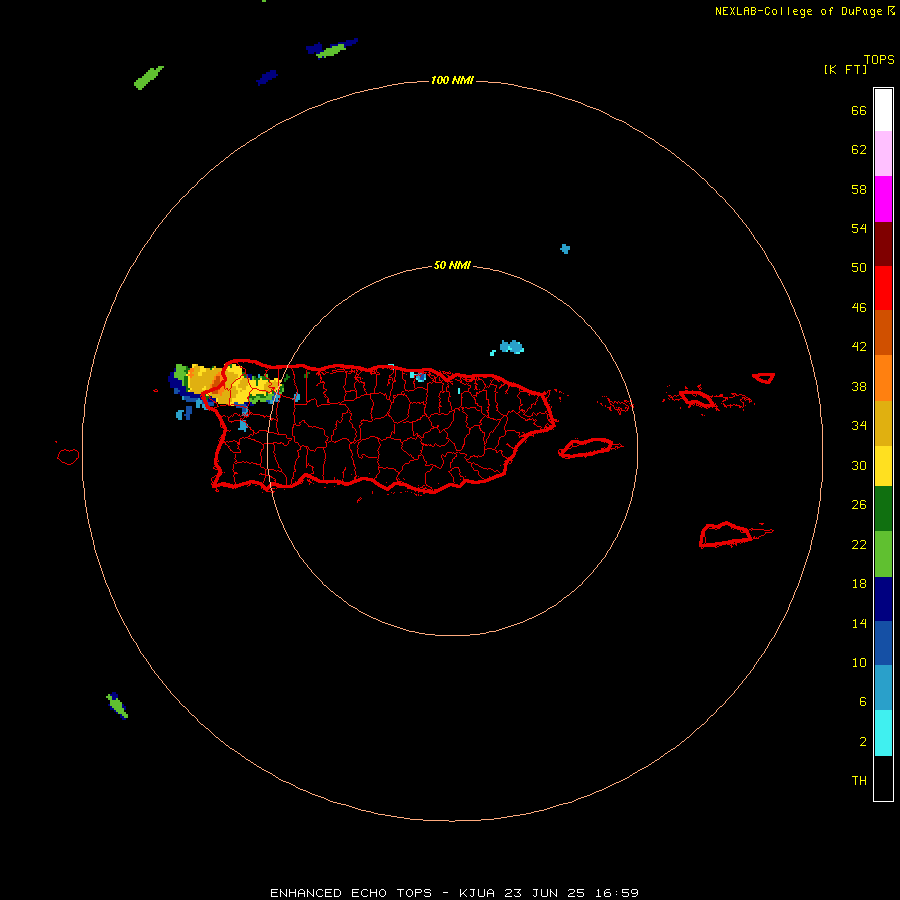Click the legend value 58
This screenshot has height=900, width=900.
[x=859, y=189]
